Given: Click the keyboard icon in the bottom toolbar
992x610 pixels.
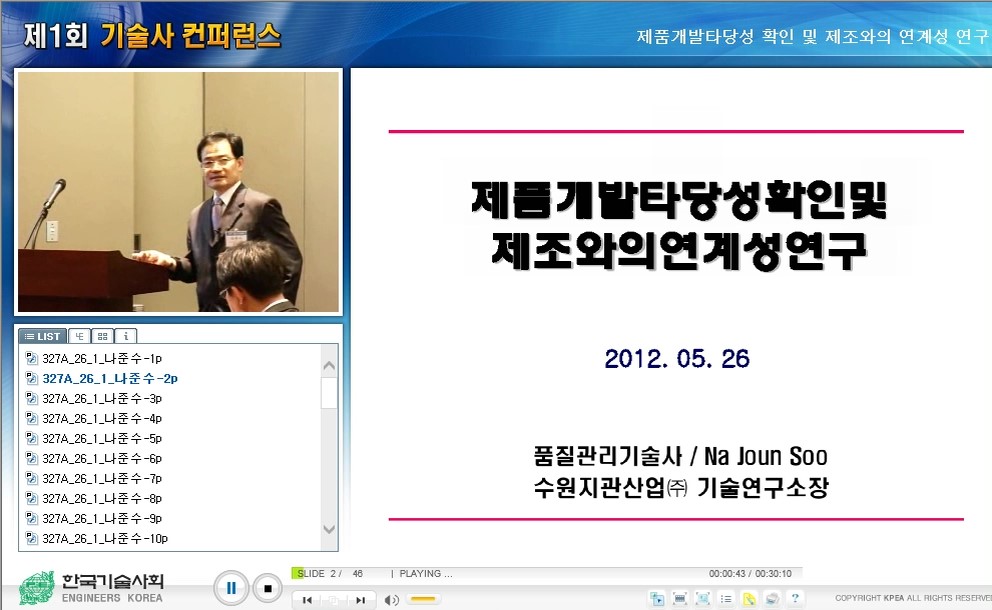Looking at the screenshot, I should 679,598.
